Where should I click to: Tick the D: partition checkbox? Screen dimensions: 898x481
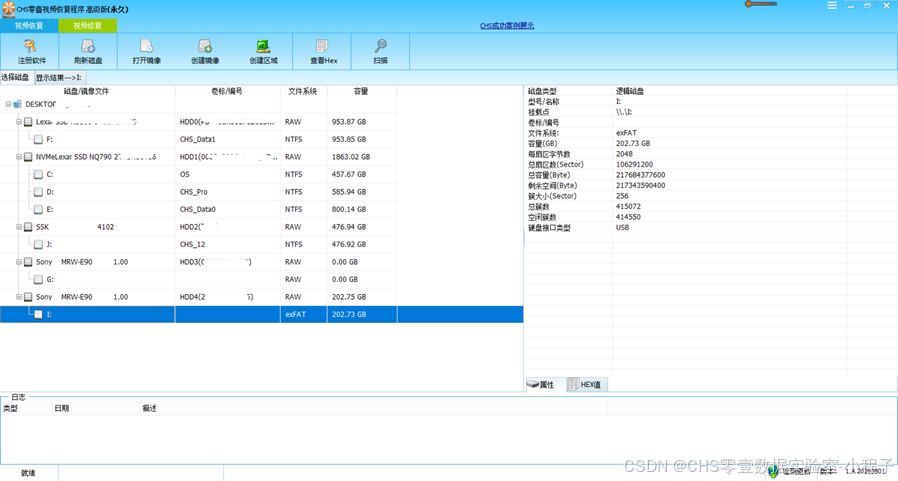point(38,192)
